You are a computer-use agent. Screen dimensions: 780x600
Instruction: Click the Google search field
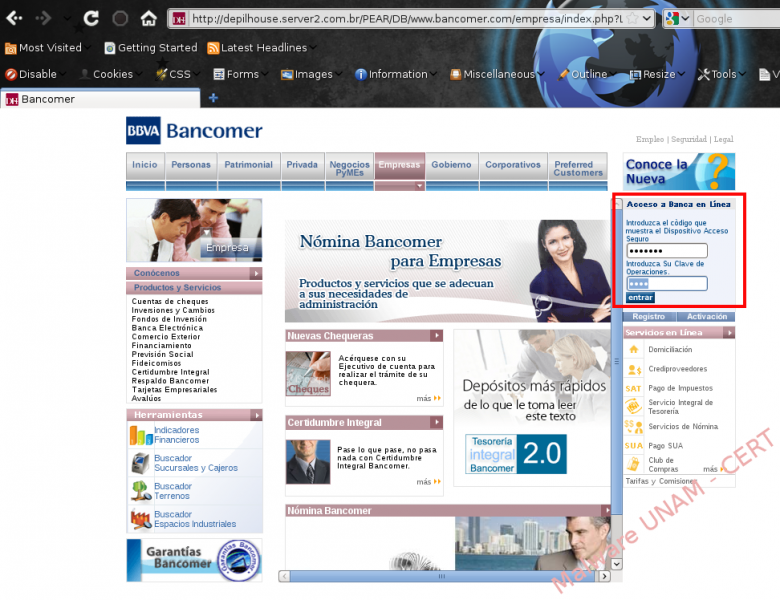pyautogui.click(x=736, y=19)
